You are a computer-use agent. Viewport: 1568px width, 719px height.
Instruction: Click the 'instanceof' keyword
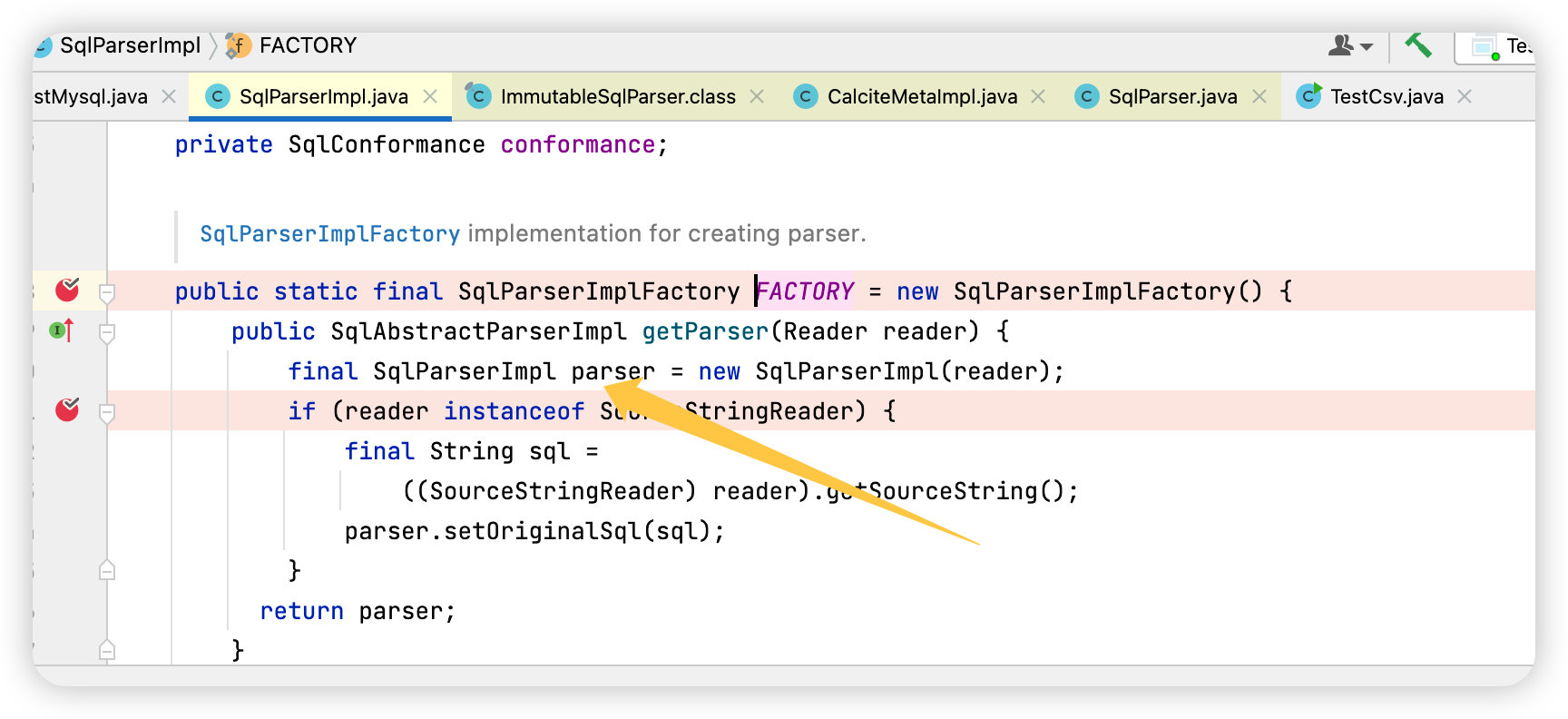point(514,411)
